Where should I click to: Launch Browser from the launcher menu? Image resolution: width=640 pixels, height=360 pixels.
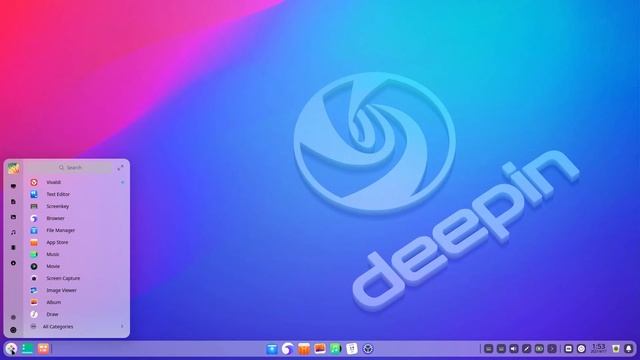76,218
